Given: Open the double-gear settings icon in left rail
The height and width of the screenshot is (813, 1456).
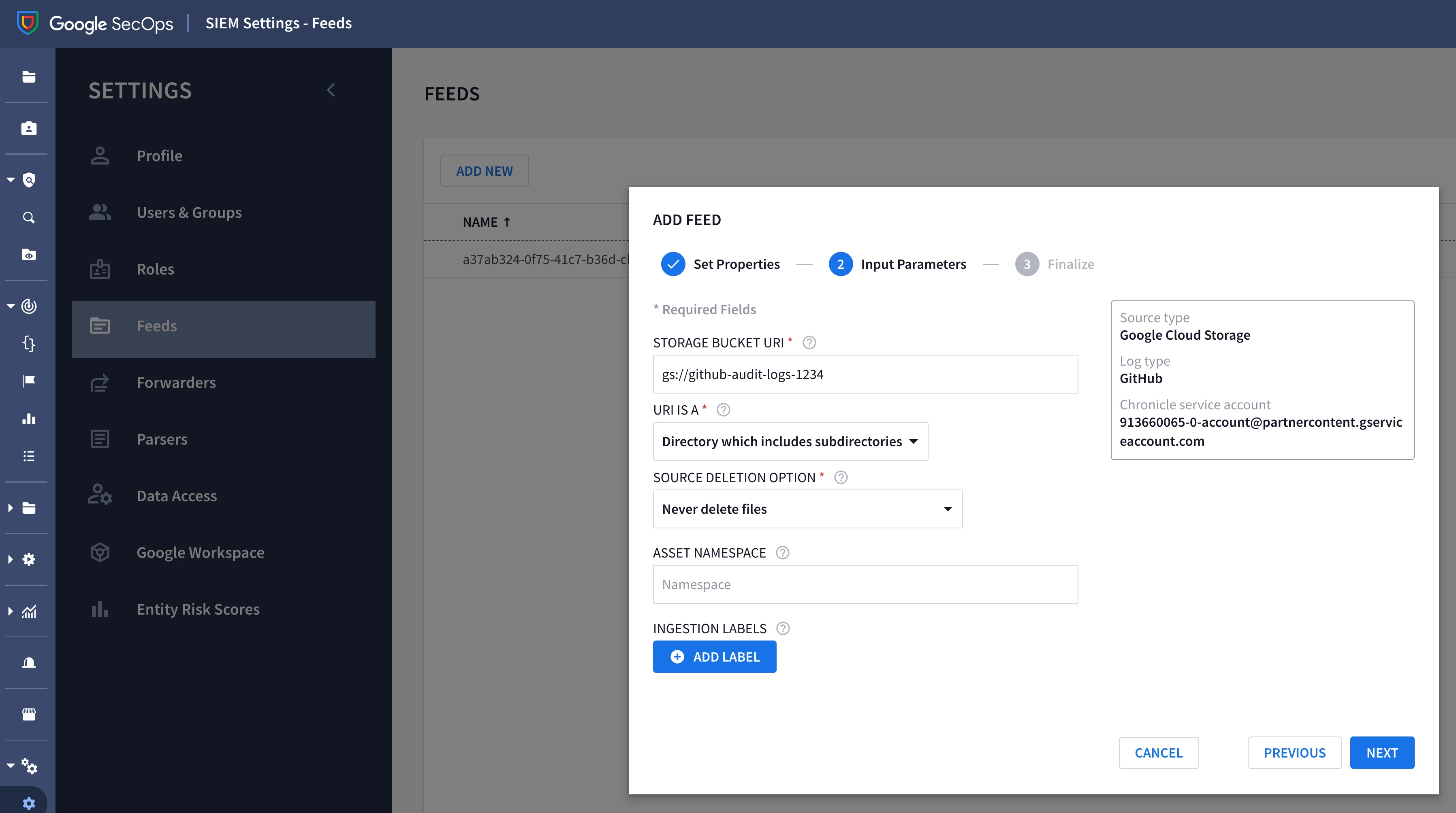Looking at the screenshot, I should point(30,766).
